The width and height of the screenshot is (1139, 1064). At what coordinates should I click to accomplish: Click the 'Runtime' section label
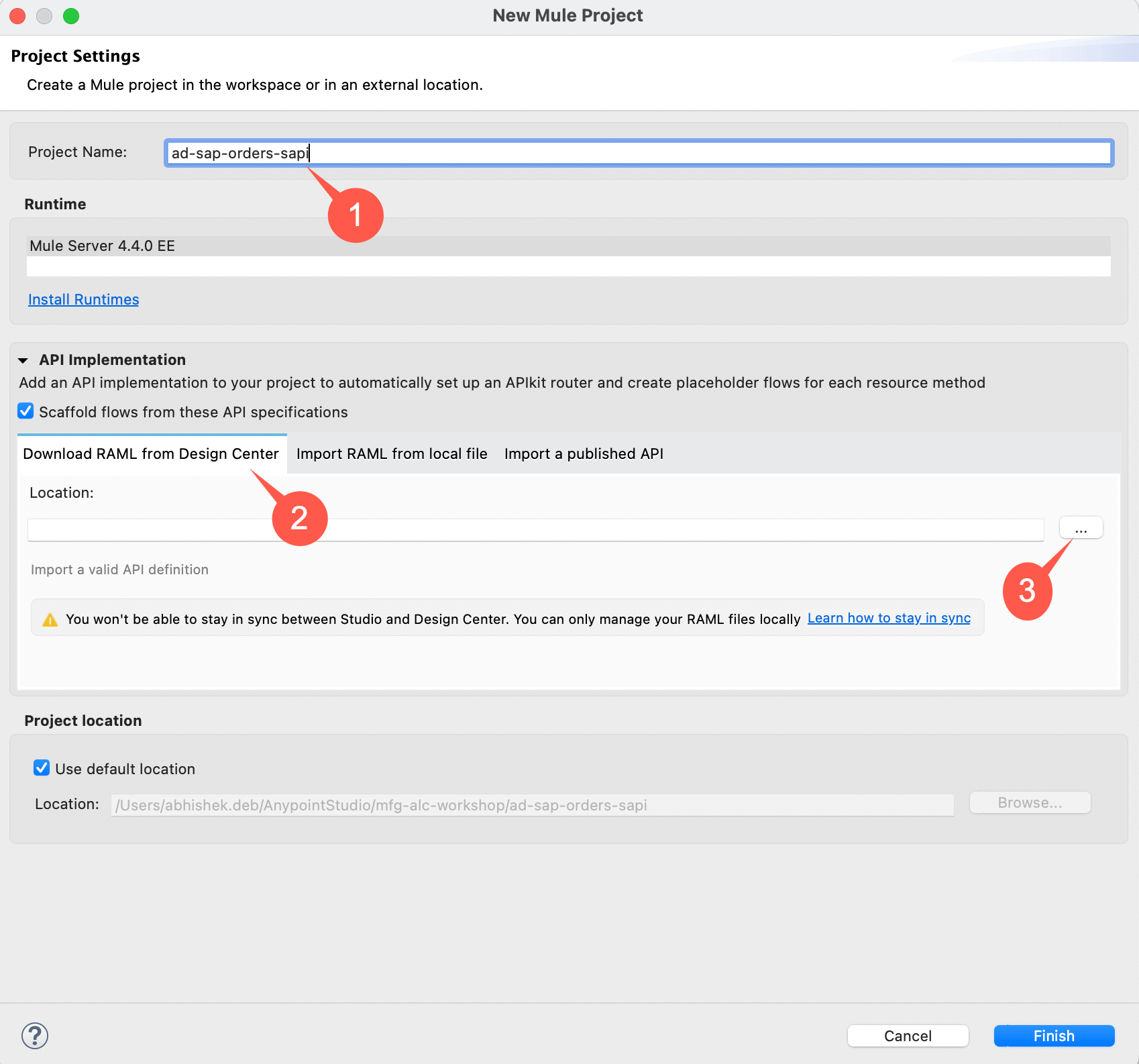(x=55, y=204)
